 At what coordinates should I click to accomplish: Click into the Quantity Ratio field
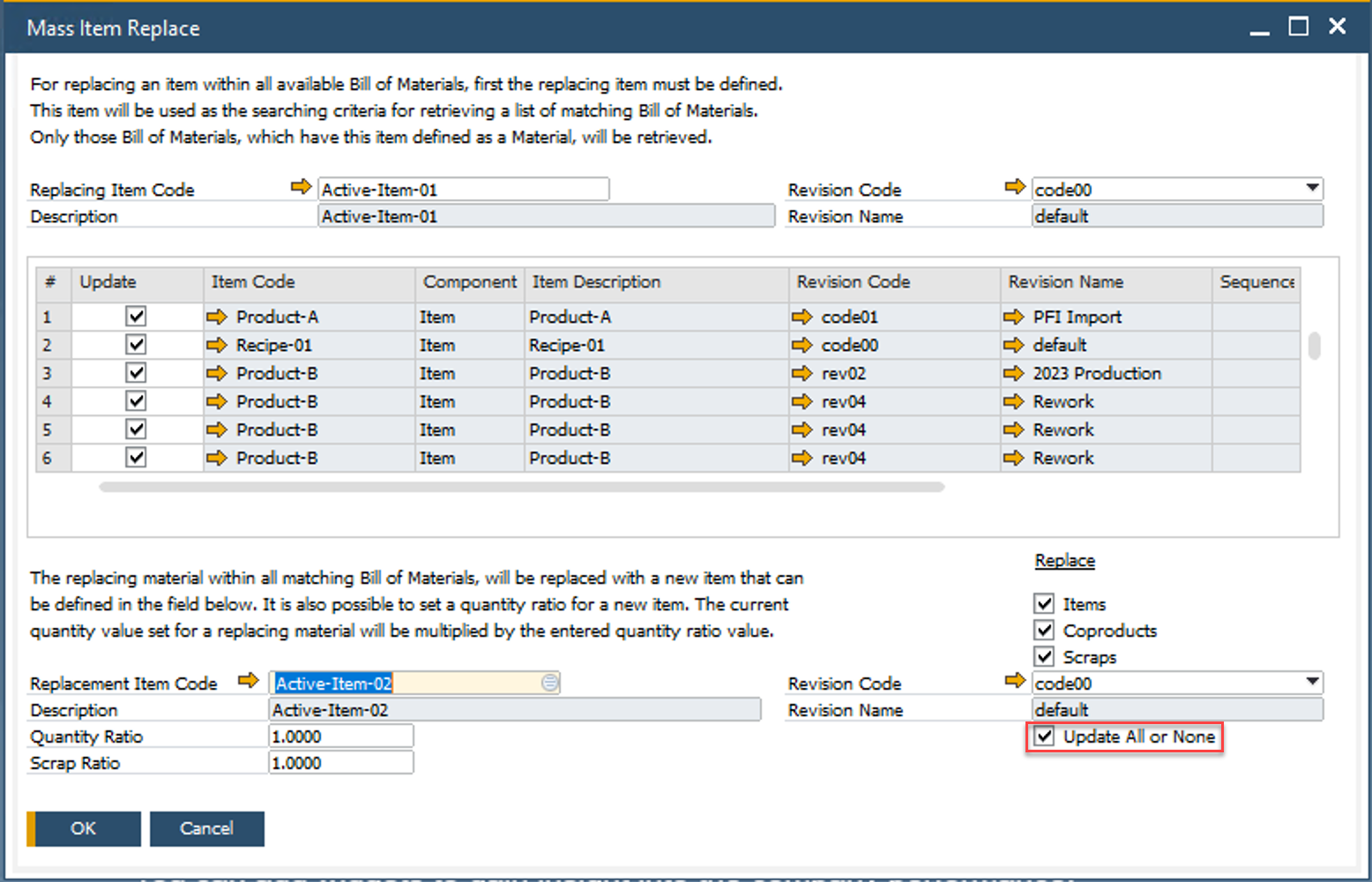340,736
